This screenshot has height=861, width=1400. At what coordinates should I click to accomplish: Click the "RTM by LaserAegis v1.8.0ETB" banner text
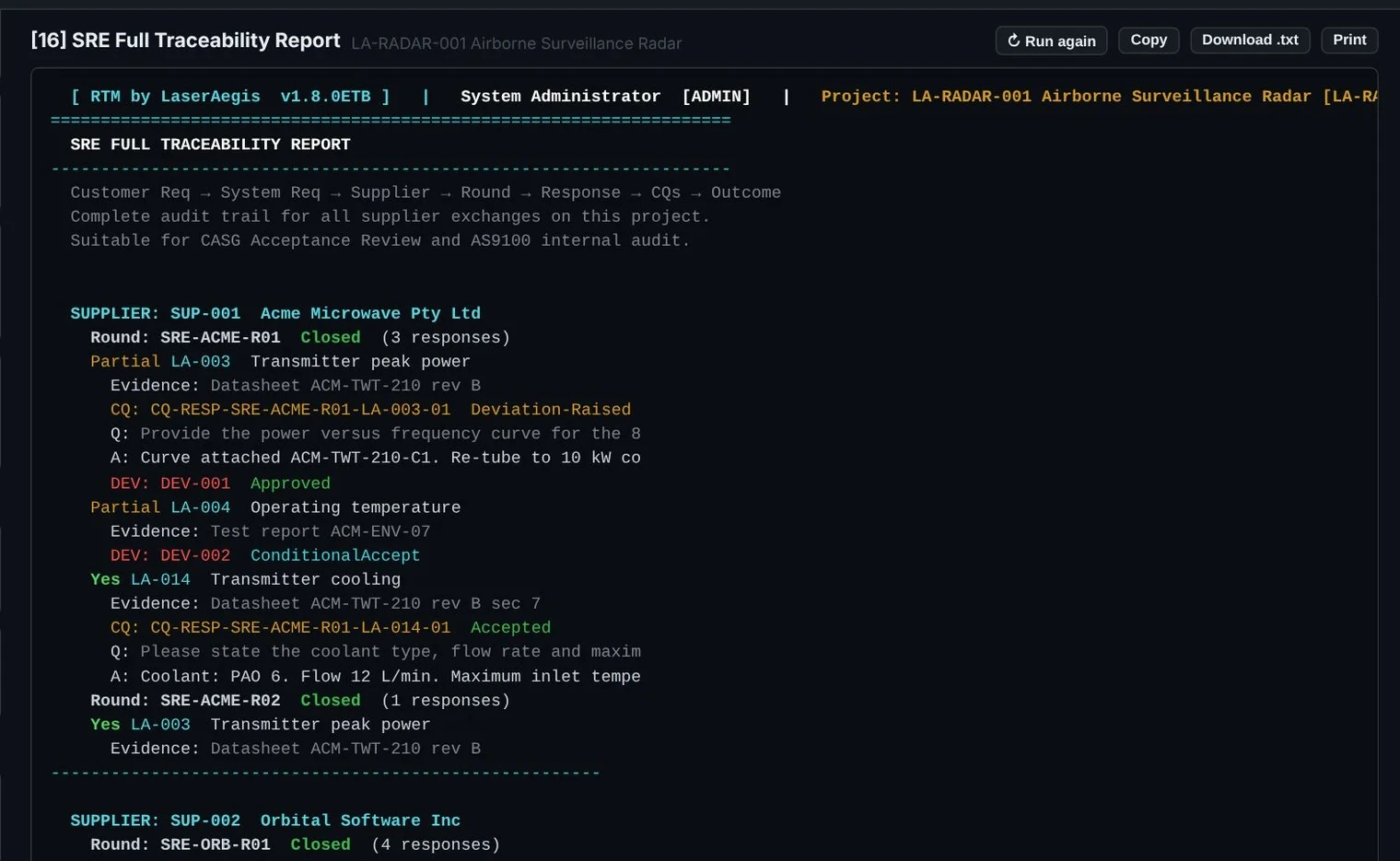pyautogui.click(x=230, y=97)
